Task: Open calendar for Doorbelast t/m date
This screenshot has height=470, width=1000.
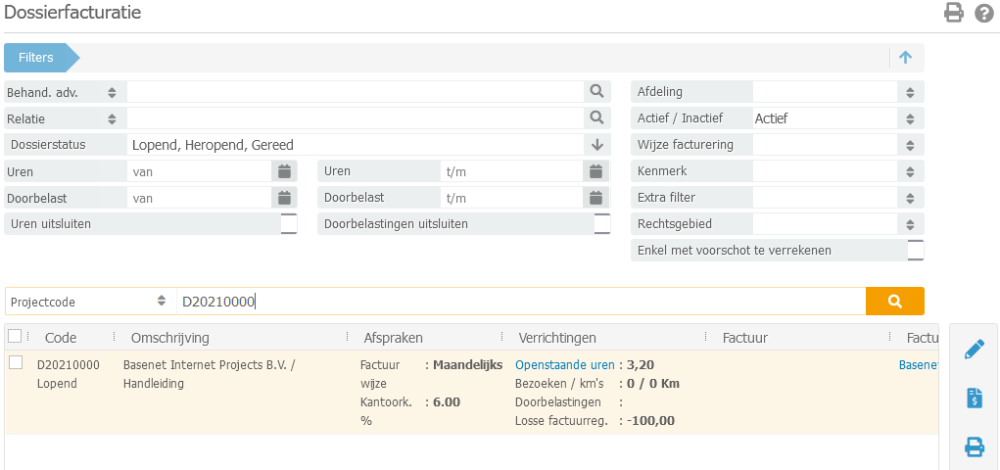Action: pyautogui.click(x=597, y=197)
